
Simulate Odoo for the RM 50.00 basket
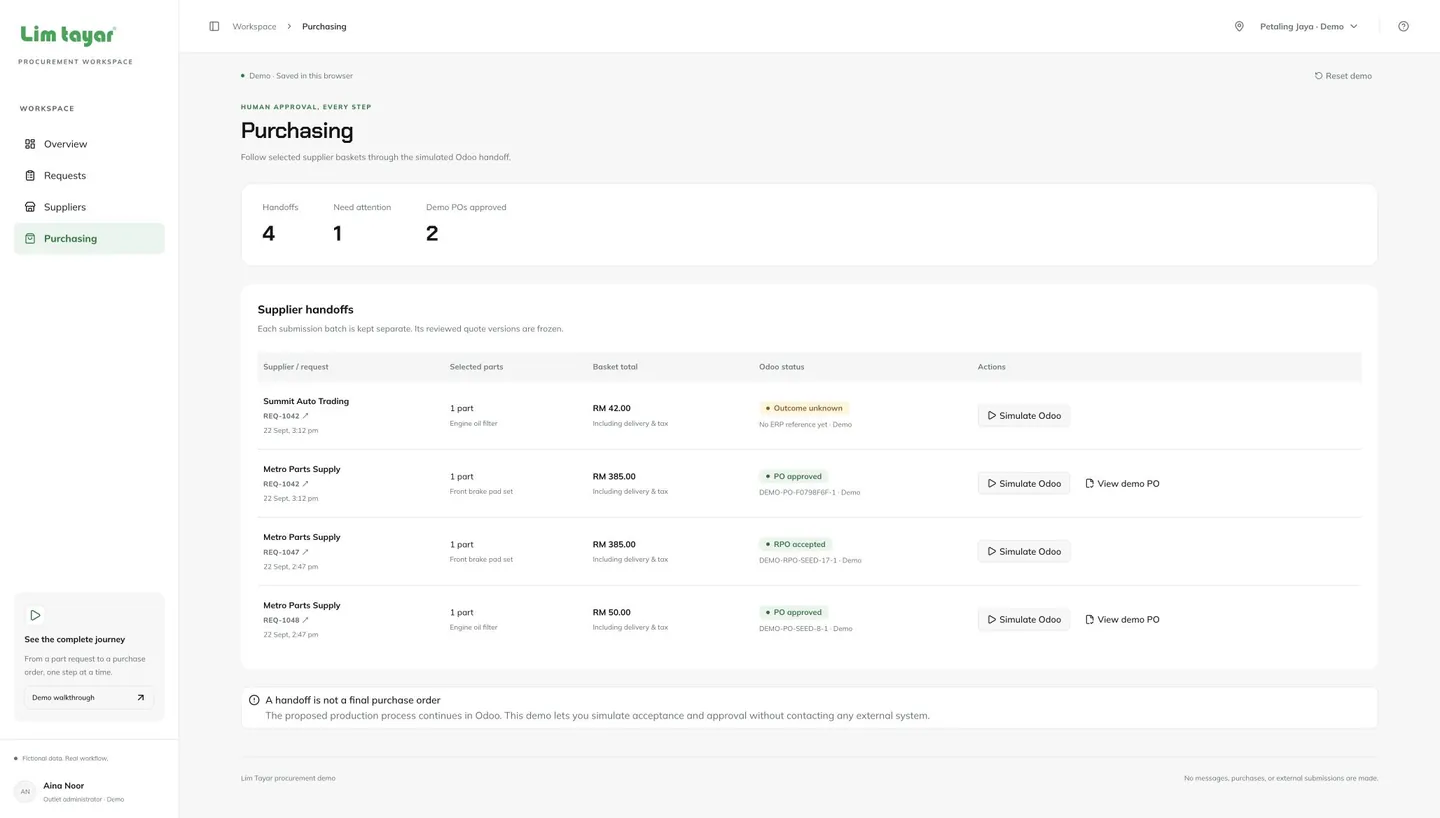[x=1024, y=619]
